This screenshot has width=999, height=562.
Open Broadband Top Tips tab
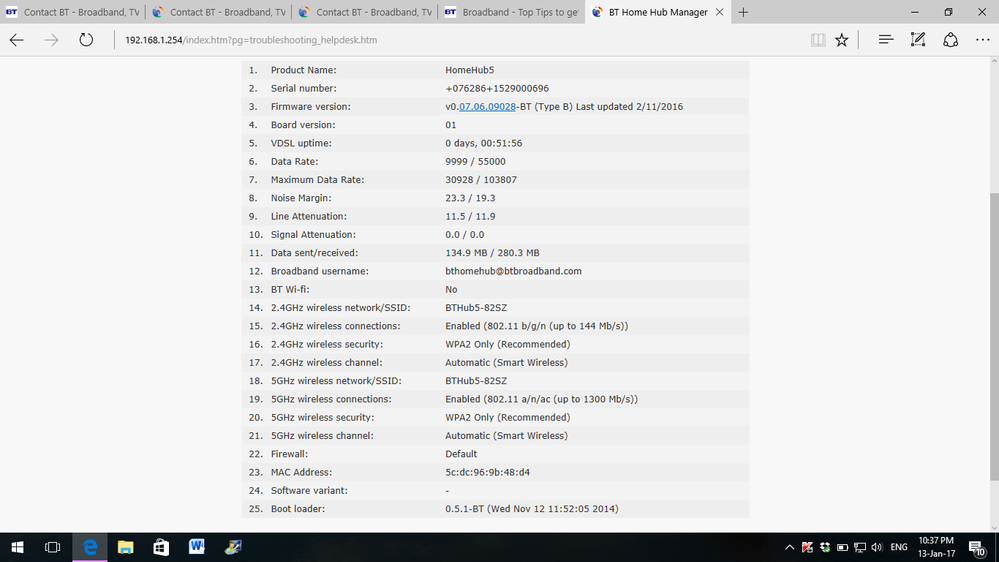(512, 12)
